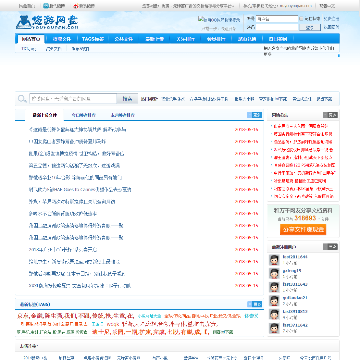The image size is (360, 360).
Task: Open the second tab in the blue navigation bar
Action: (62, 39)
